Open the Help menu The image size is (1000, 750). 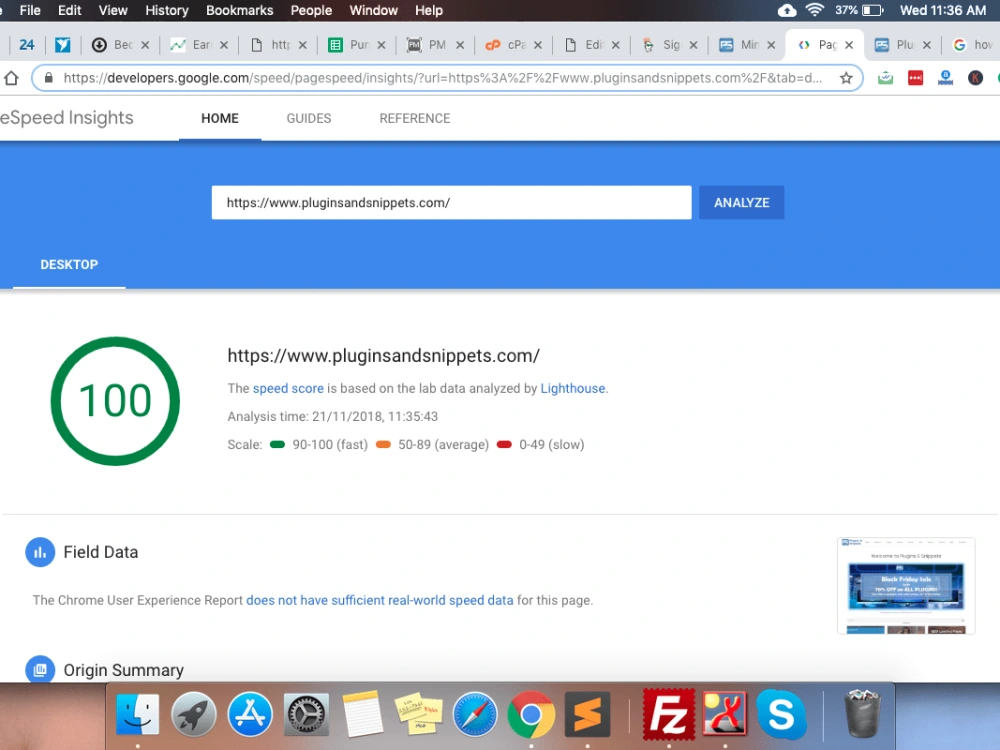[429, 10]
